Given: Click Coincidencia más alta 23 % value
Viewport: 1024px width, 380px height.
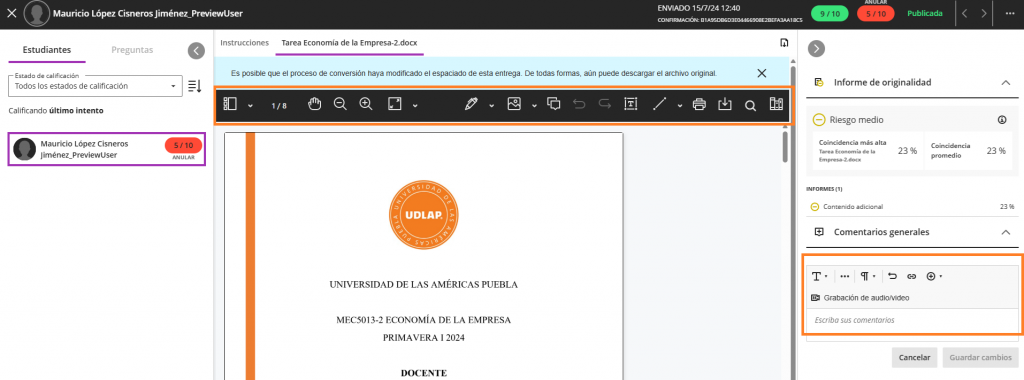Looking at the screenshot, I should tap(906, 151).
